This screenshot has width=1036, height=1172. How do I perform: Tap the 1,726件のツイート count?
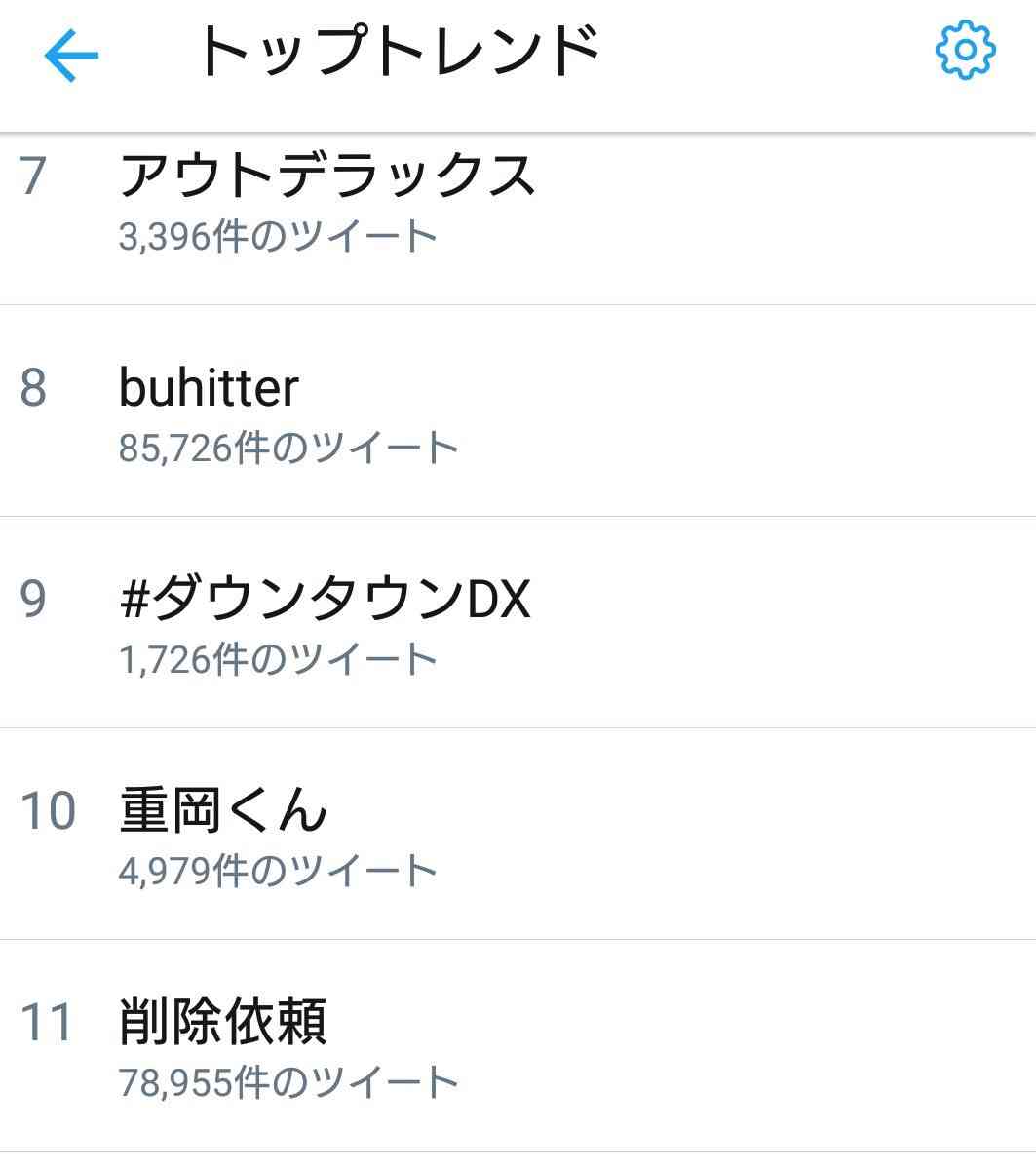click(278, 660)
